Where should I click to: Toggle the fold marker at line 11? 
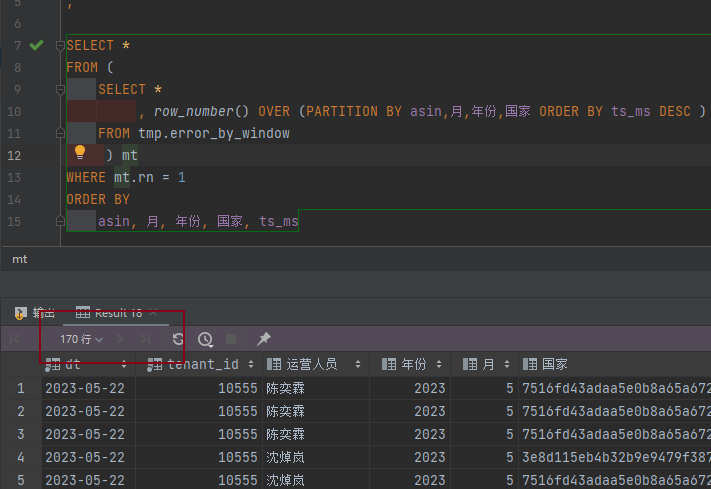click(60, 133)
